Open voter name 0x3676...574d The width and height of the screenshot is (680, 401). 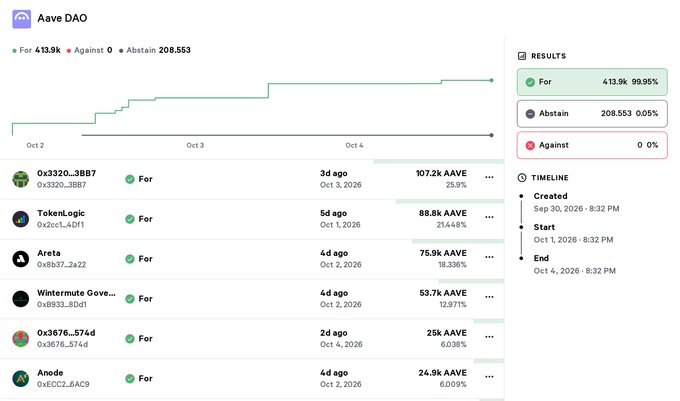(66, 333)
